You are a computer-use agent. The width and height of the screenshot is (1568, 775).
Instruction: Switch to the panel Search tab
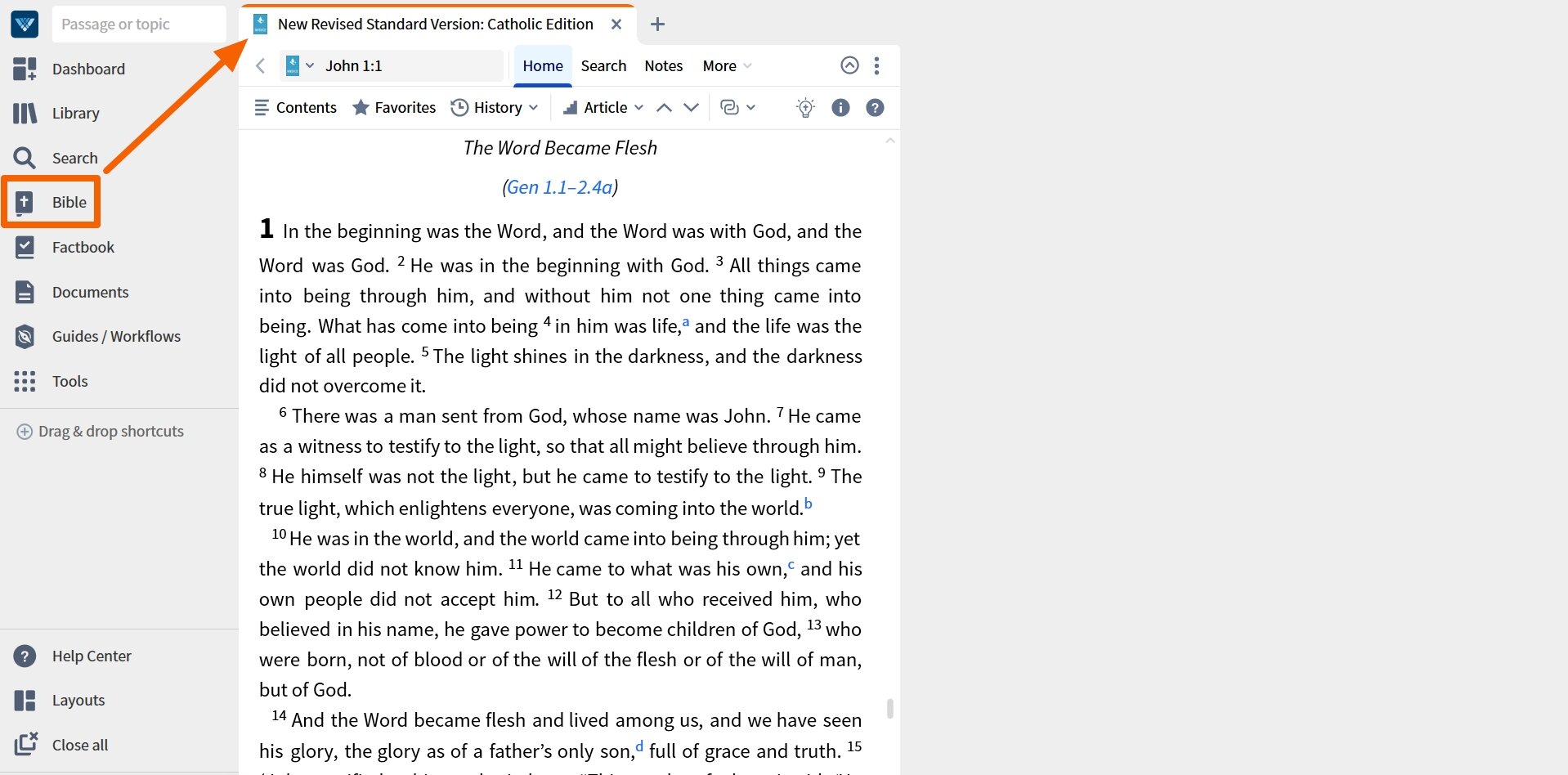603,65
